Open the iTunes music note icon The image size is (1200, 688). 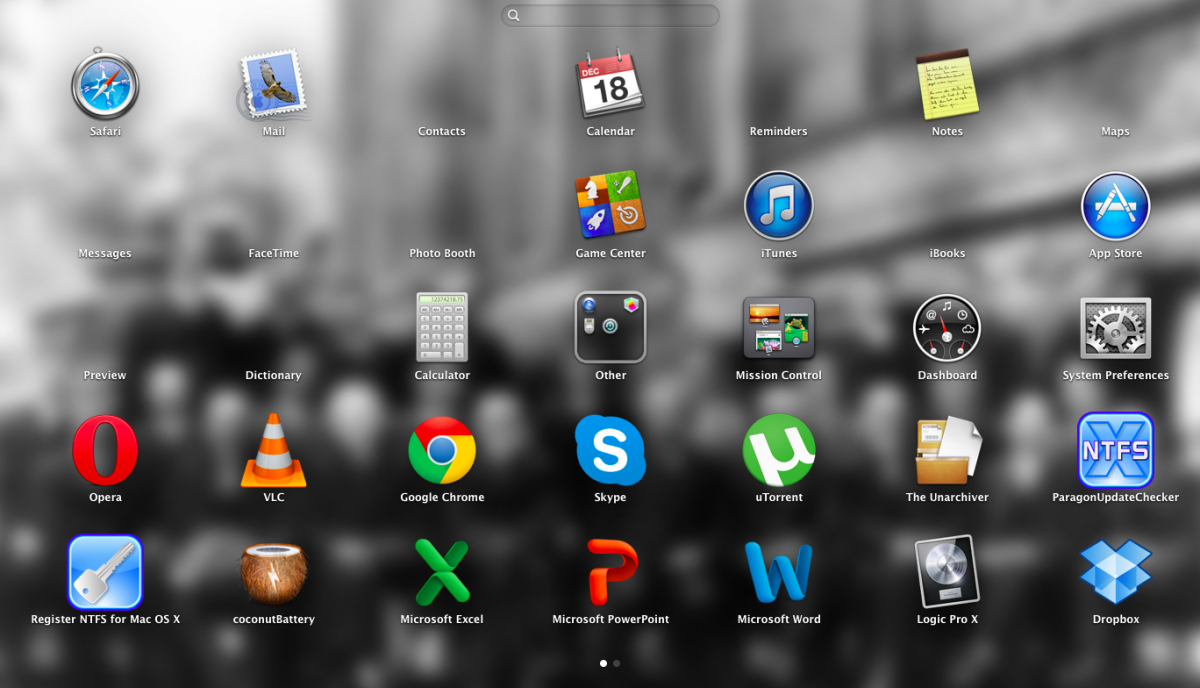pos(778,206)
